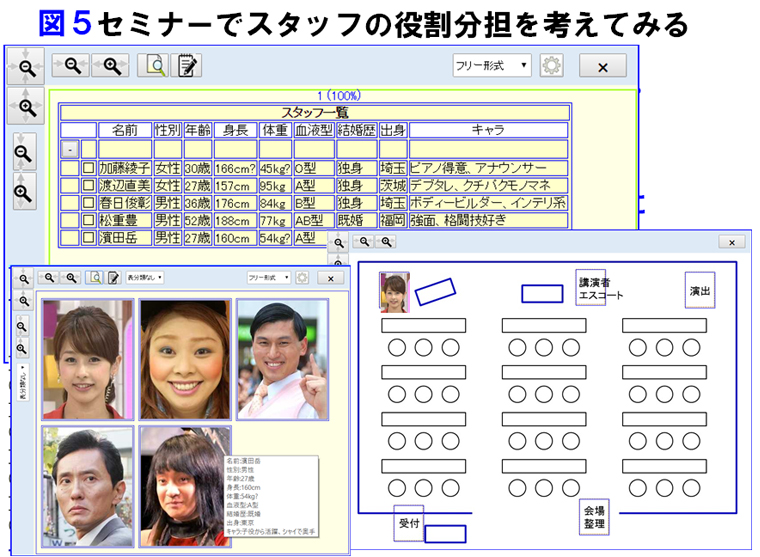Click the 95kg weight cell
Screen dimensions: 760x557
[275, 186]
